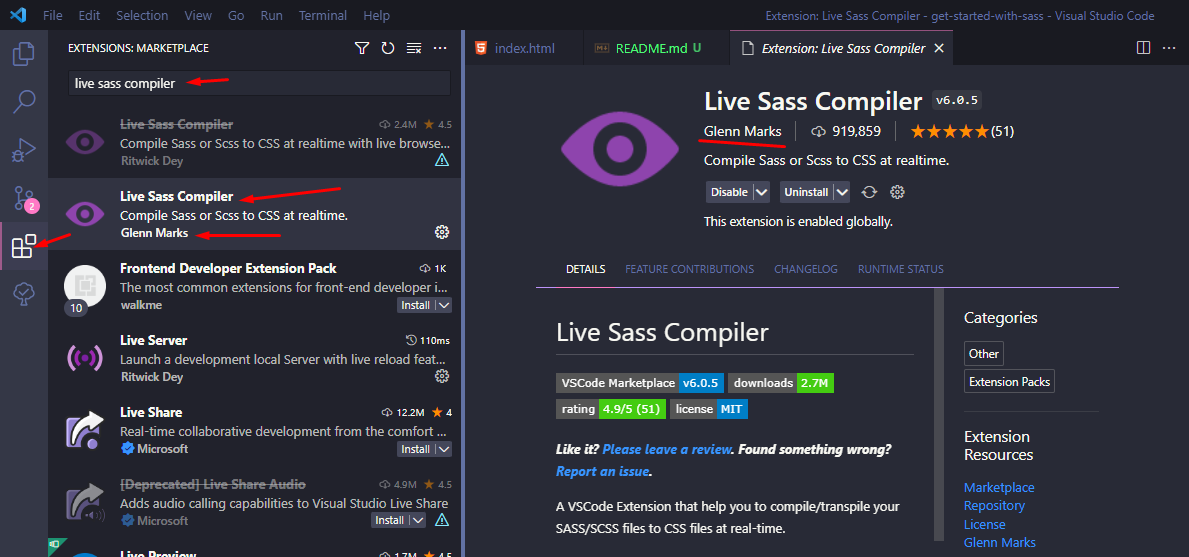Open the Live Share icon in activity bar
Viewport: 1189px width, 557px height.
tap(24, 295)
